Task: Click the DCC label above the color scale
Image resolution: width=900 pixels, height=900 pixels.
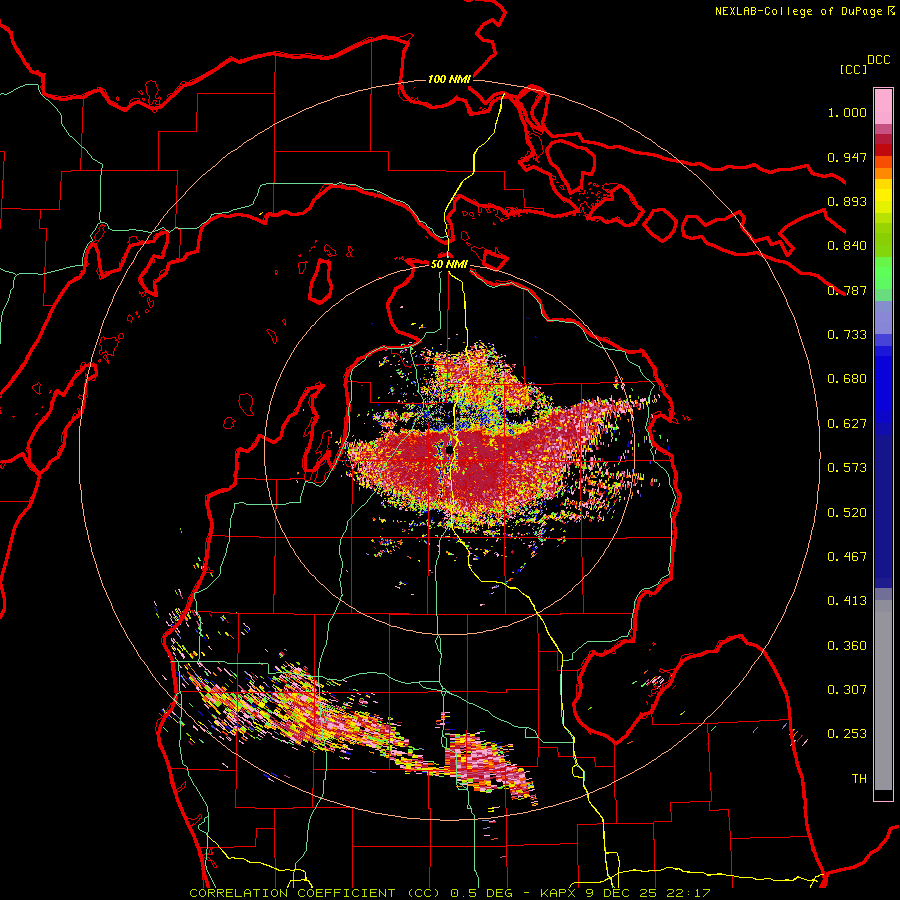Action: pos(879,60)
